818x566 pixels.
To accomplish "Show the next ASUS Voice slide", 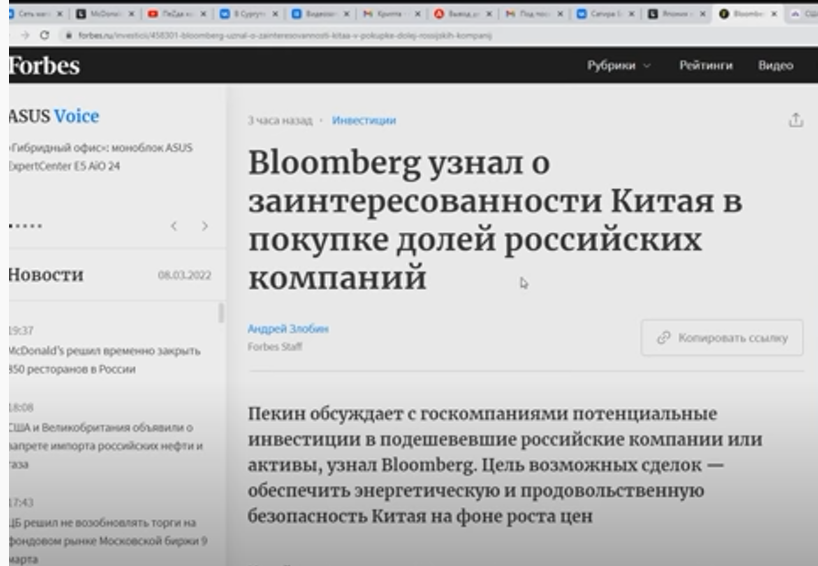I will pos(205,226).
